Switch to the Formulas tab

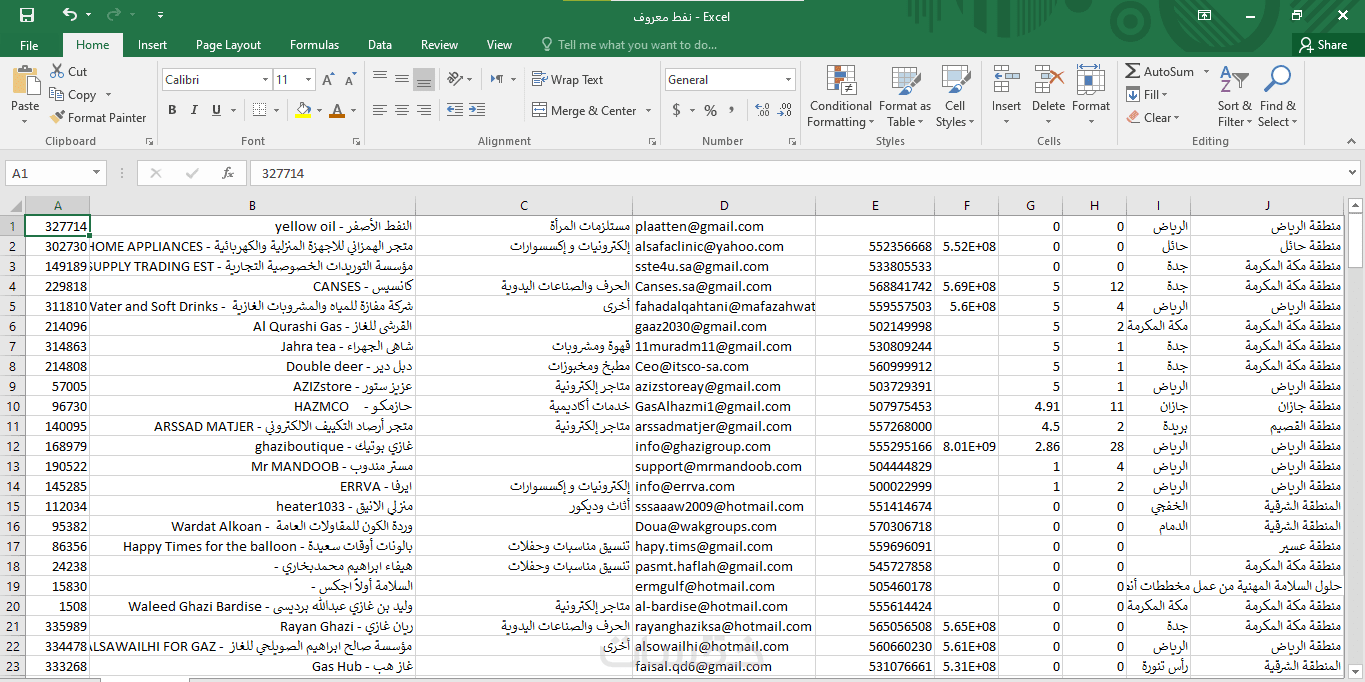pos(314,45)
